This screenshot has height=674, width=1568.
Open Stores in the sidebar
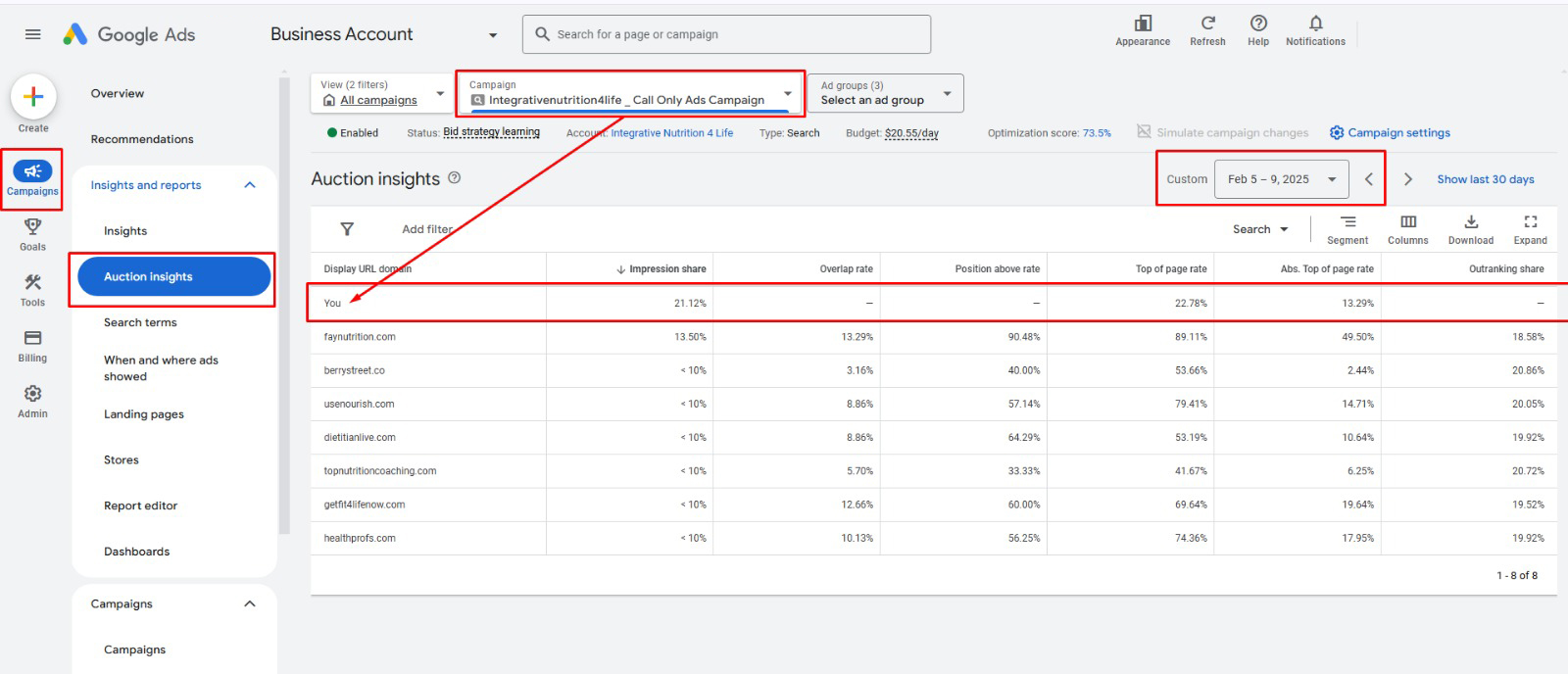(x=122, y=460)
